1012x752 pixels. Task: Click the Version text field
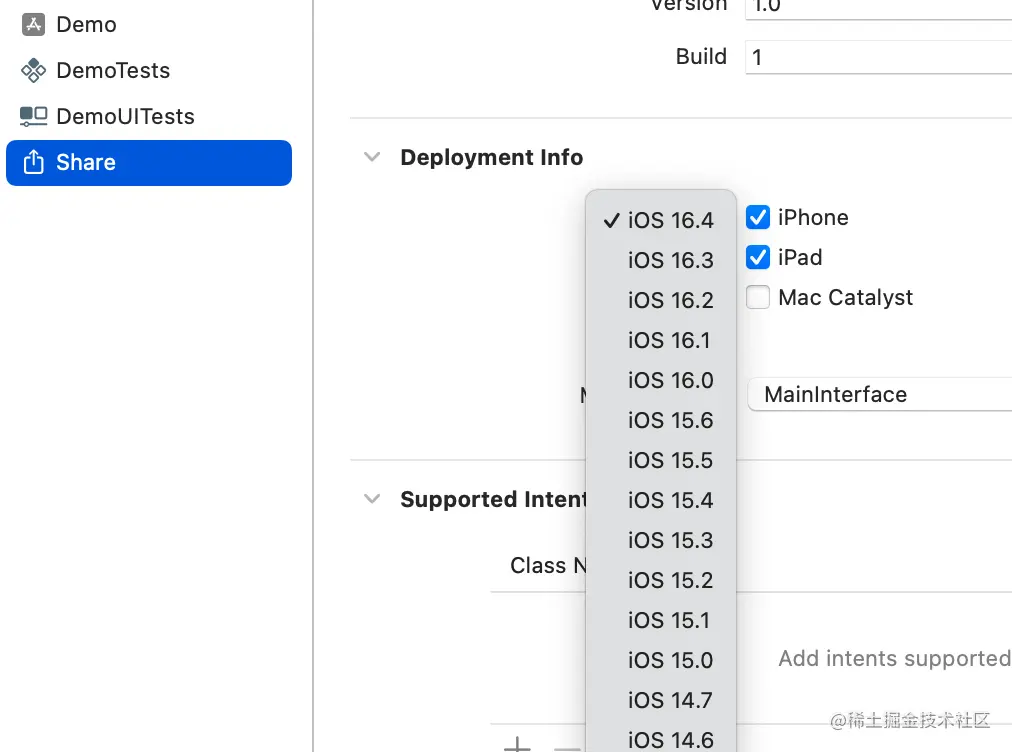pos(878,6)
